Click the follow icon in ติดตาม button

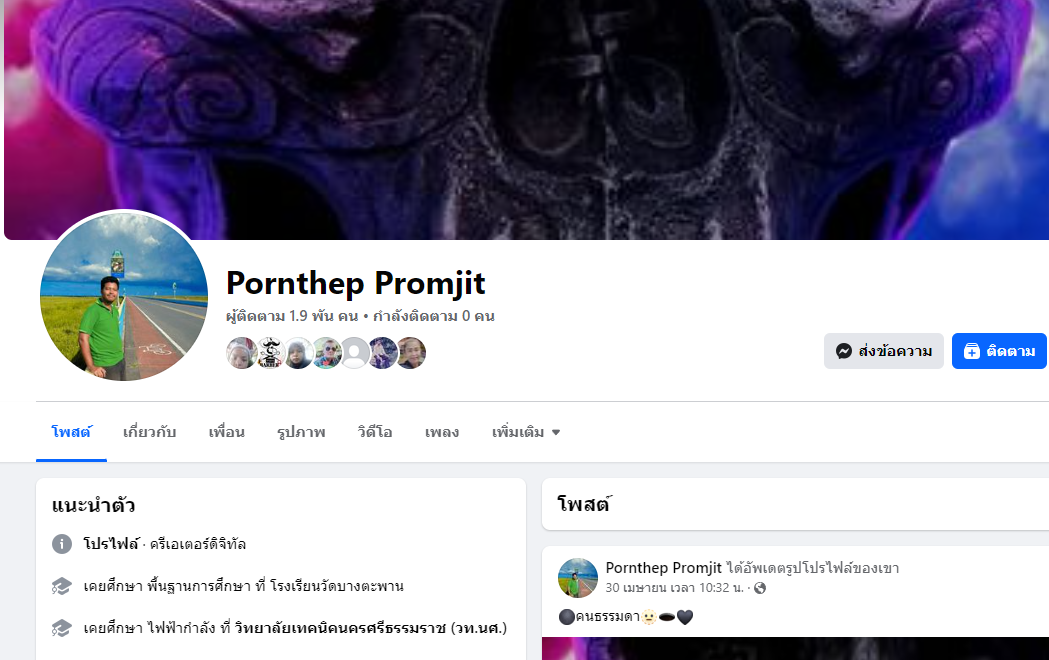tap(971, 351)
